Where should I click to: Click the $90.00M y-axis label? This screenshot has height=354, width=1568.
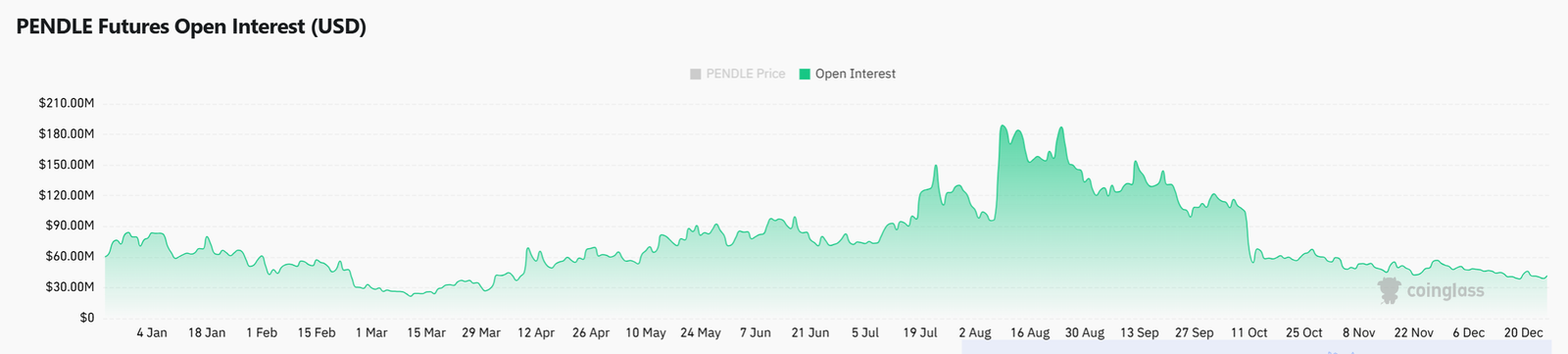click(70, 226)
